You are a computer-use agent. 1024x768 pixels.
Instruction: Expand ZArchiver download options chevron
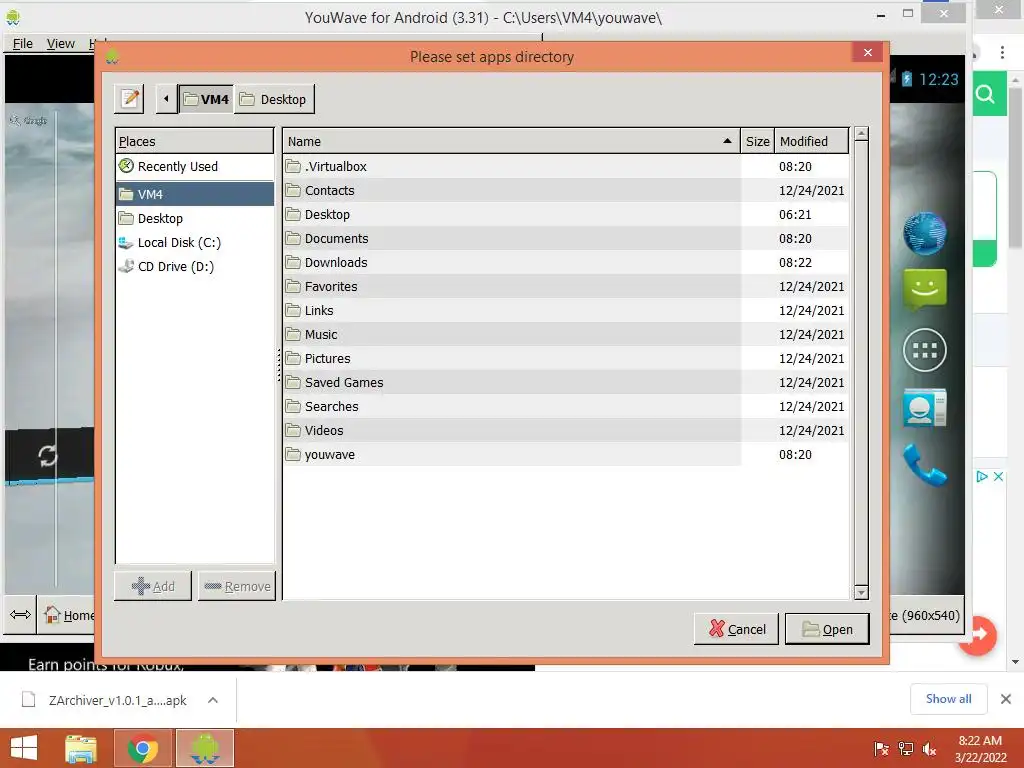[x=213, y=700]
